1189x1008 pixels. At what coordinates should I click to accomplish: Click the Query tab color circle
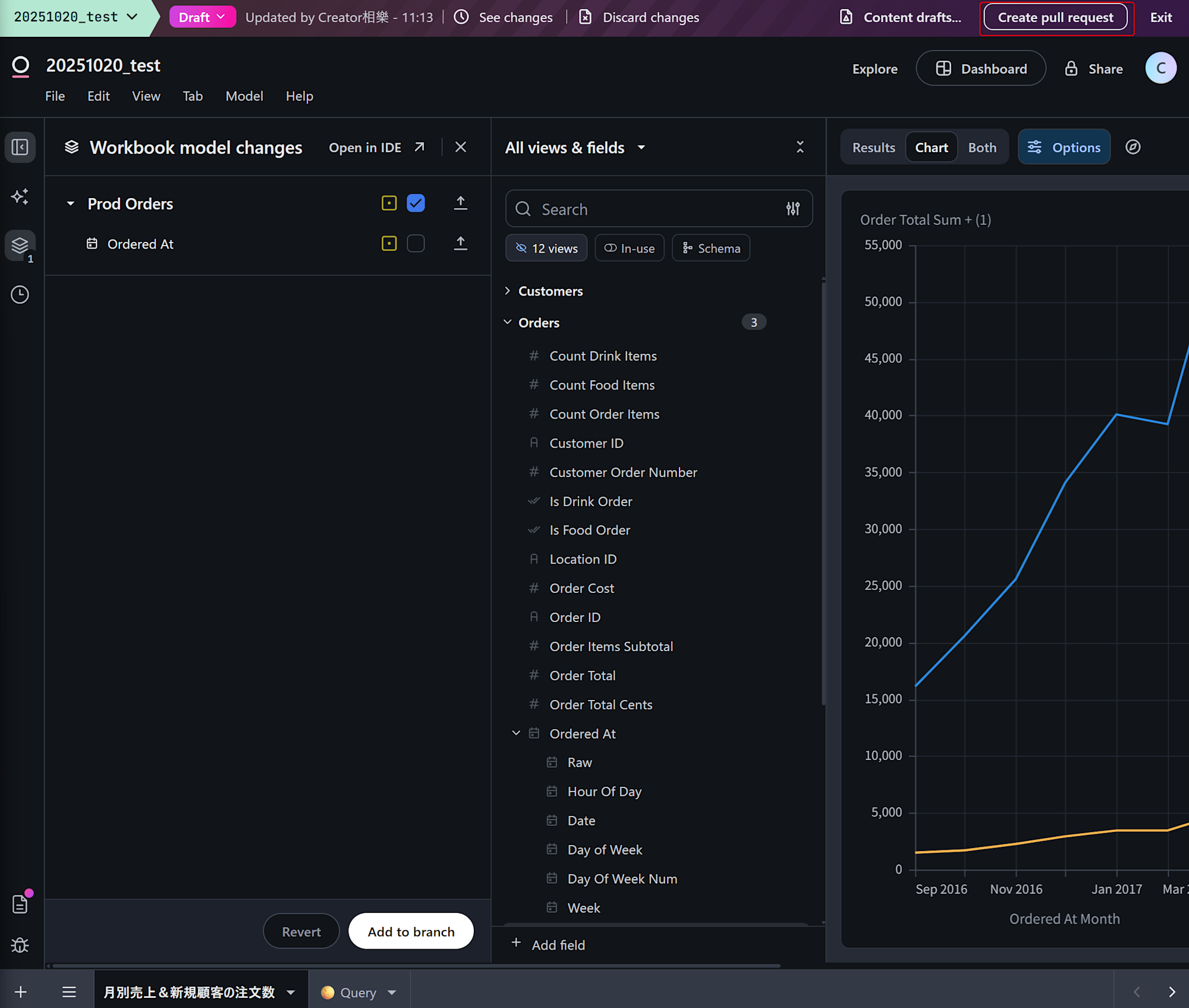pyautogui.click(x=328, y=992)
